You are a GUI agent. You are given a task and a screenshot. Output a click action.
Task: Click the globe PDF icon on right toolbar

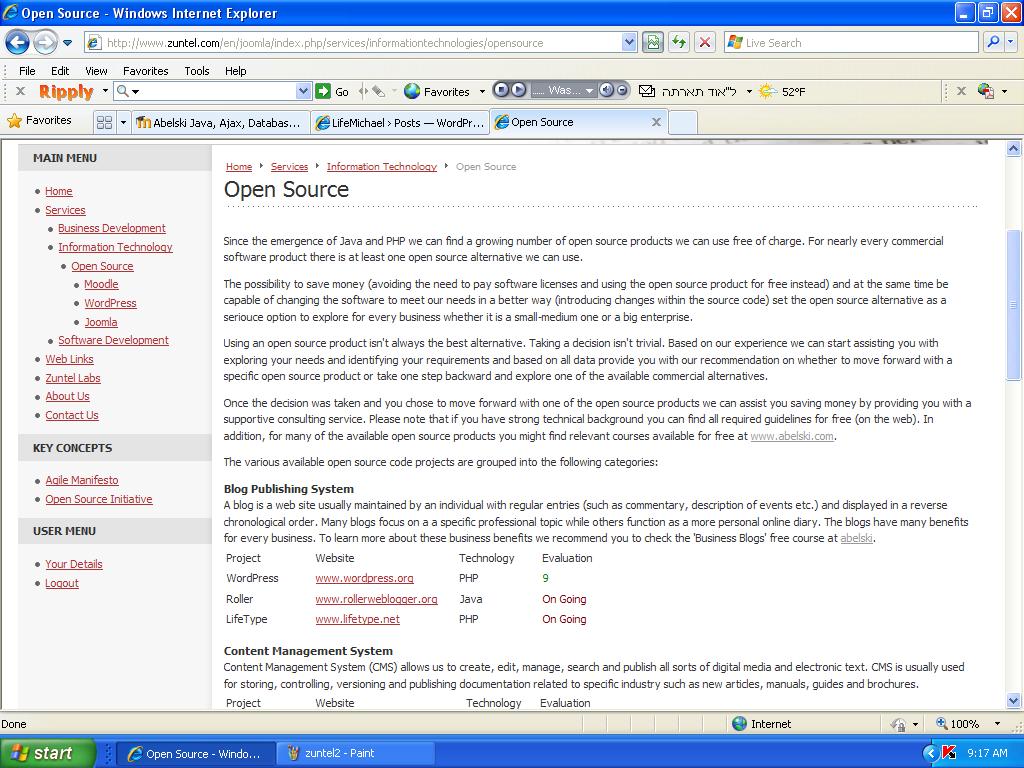(985, 91)
